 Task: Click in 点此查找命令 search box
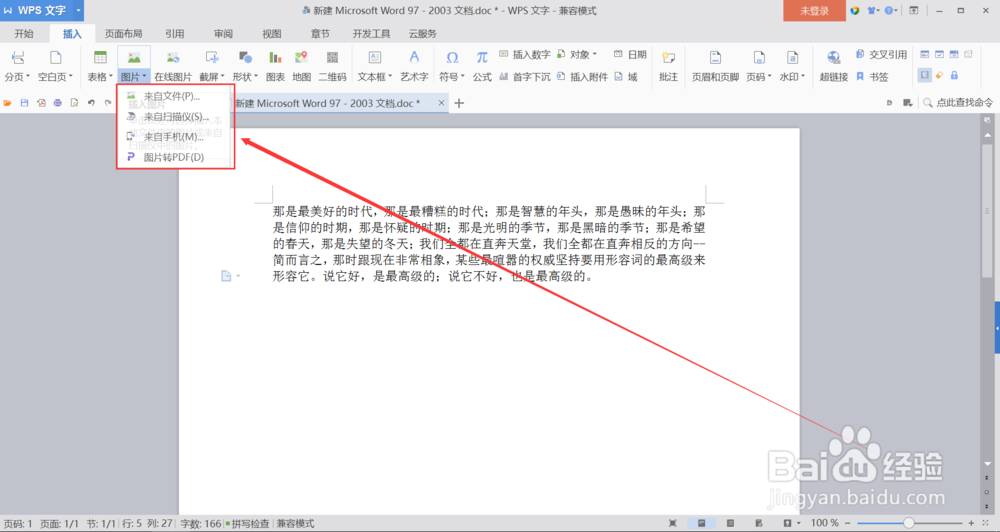pyautogui.click(x=958, y=103)
